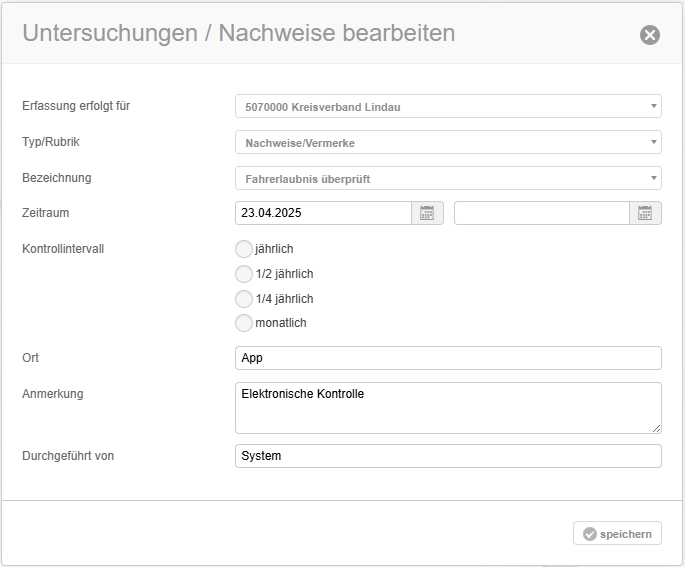This screenshot has height=567, width=685.
Task: Open the Erfassung erfolgt für dropdown
Action: coord(447,106)
